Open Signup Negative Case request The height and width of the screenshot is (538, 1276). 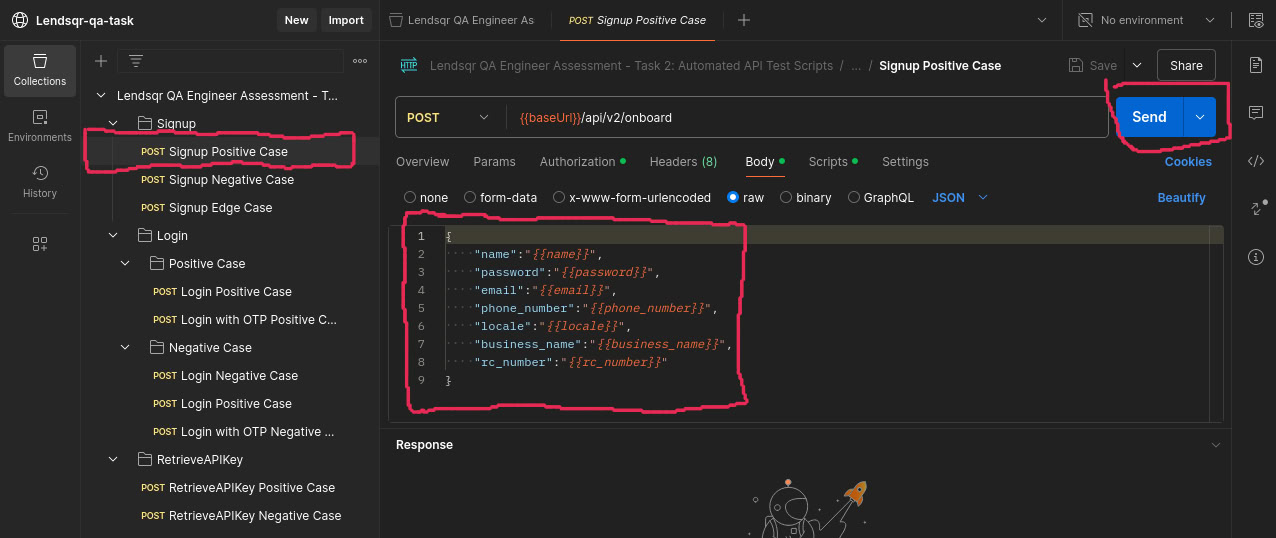click(230, 180)
